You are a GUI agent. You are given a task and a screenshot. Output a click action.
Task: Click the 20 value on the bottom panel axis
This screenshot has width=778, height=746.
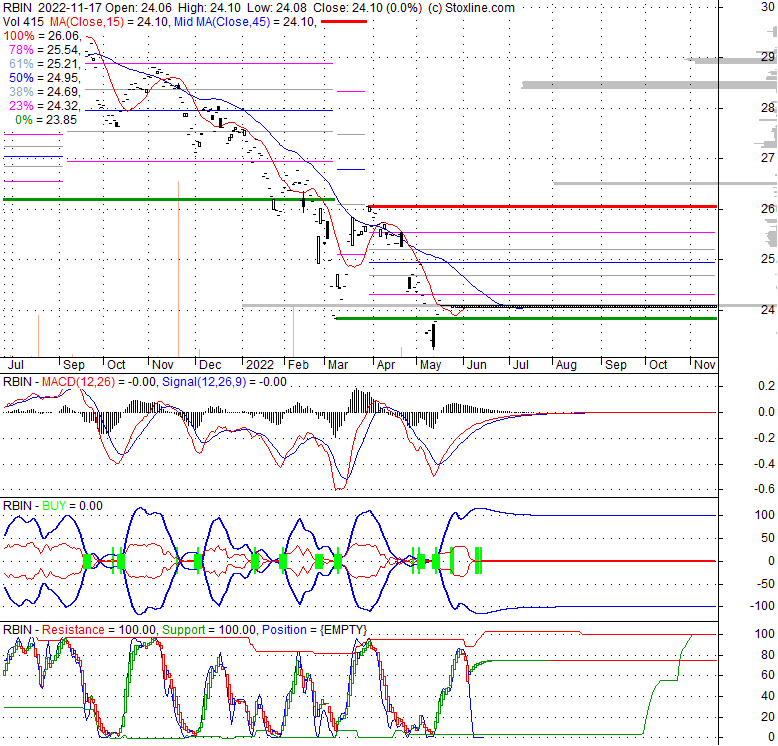pyautogui.click(x=768, y=717)
